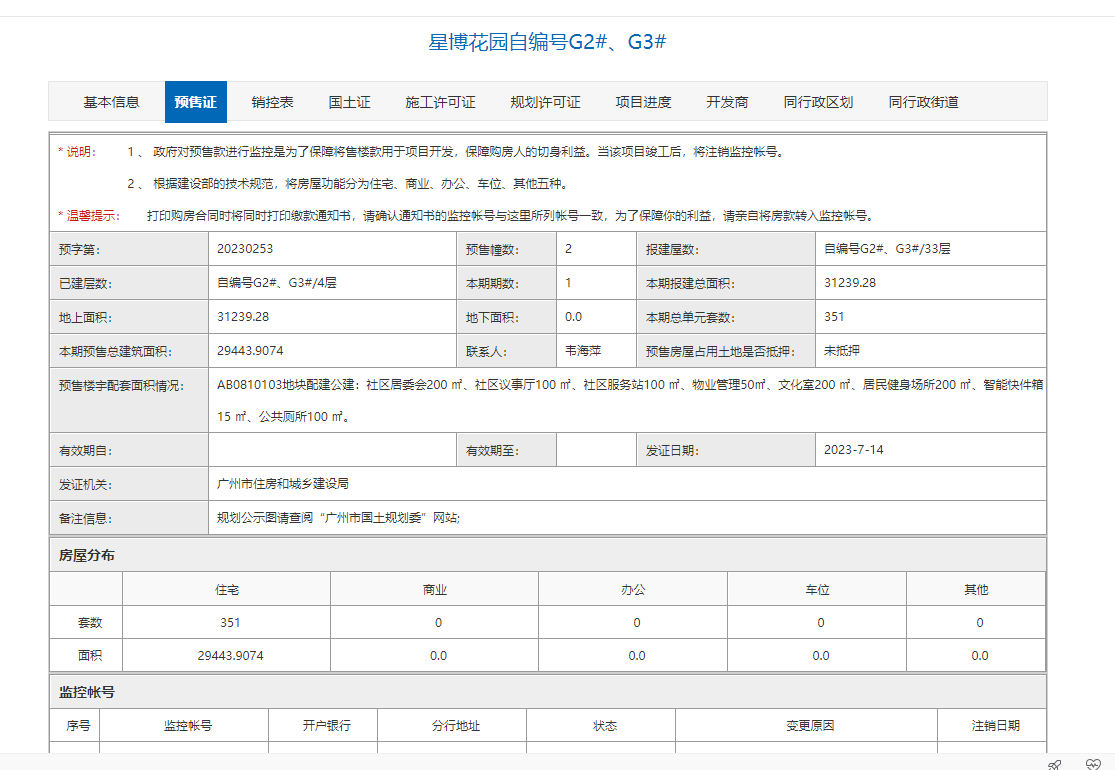Click the heart-pulse health check icon
Screen dimensions: 1115x770
[x=1094, y=764]
